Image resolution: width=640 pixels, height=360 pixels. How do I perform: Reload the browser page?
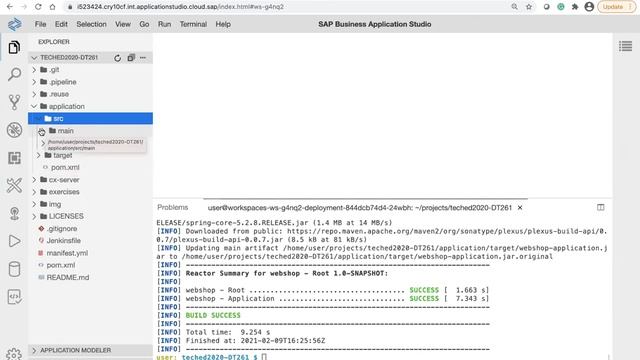click(x=38, y=7)
